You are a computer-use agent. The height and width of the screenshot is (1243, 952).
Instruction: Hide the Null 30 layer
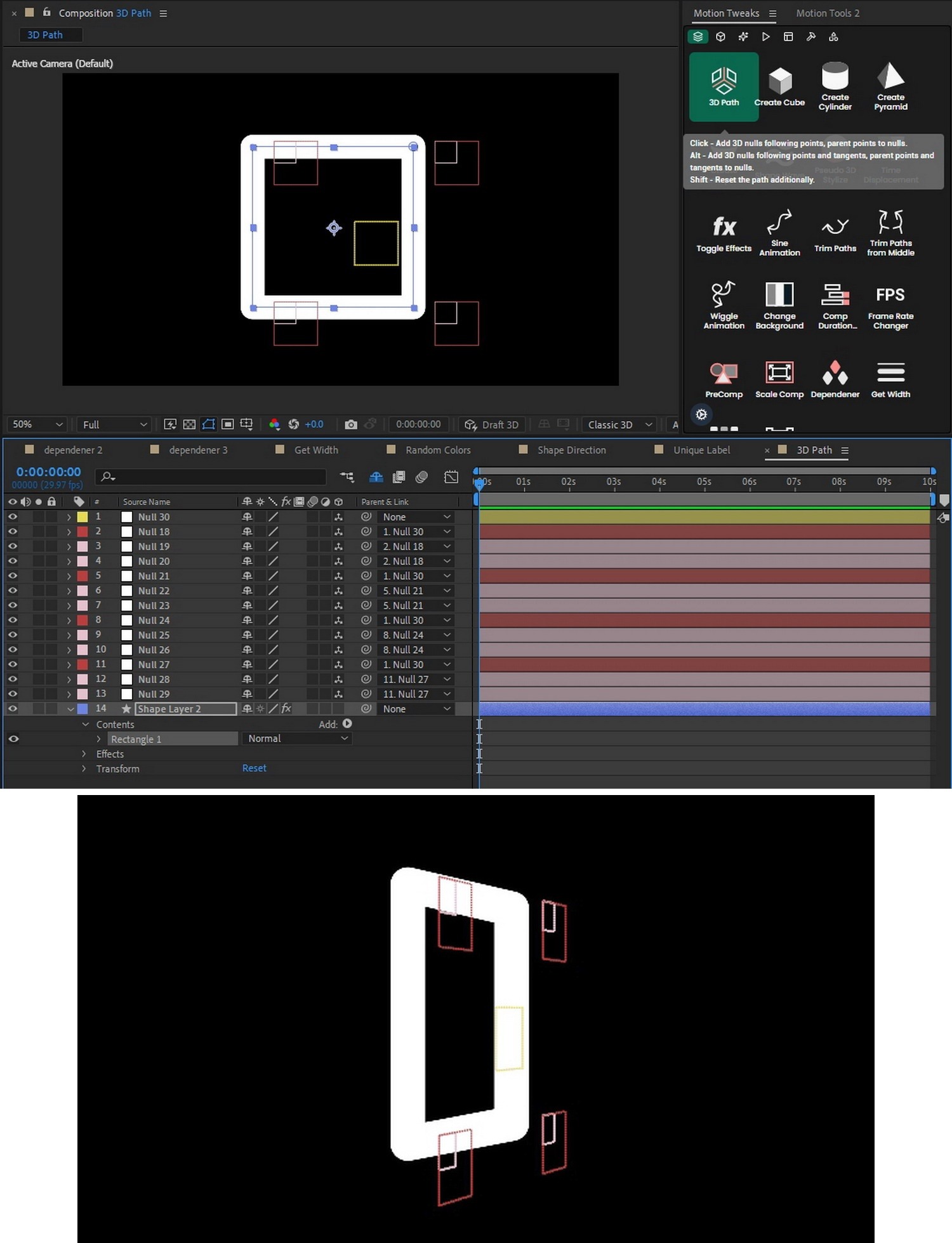click(x=12, y=517)
